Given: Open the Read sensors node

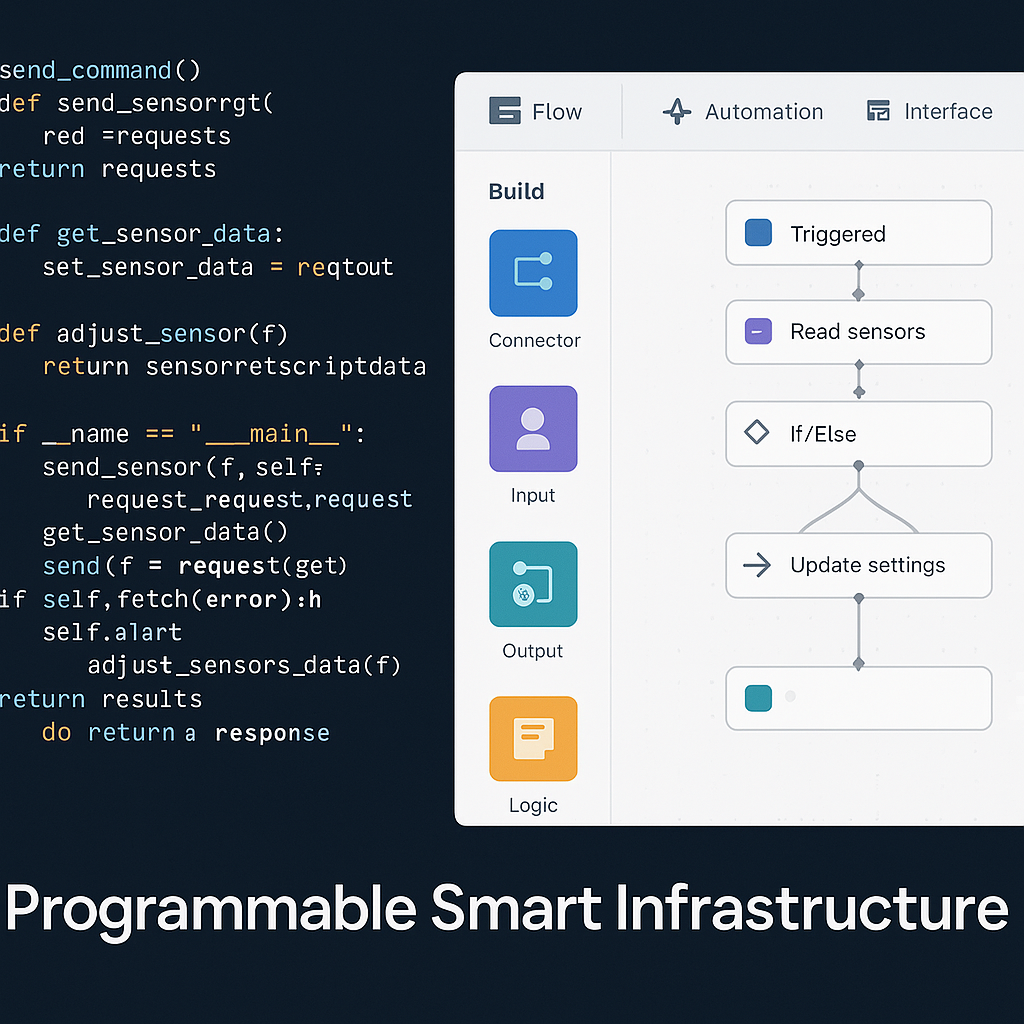Looking at the screenshot, I should point(858,331).
